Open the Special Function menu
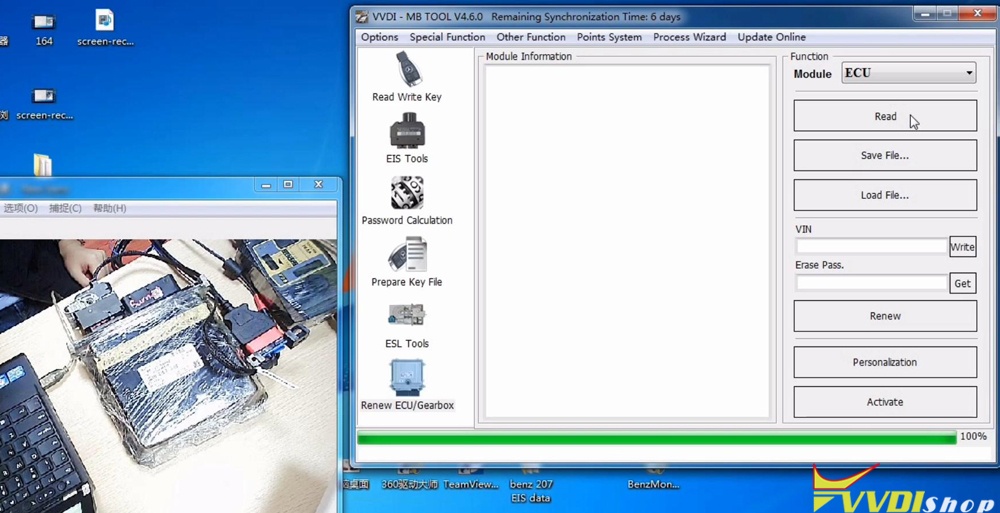Screen dimensions: 1000x513 tap(447, 37)
